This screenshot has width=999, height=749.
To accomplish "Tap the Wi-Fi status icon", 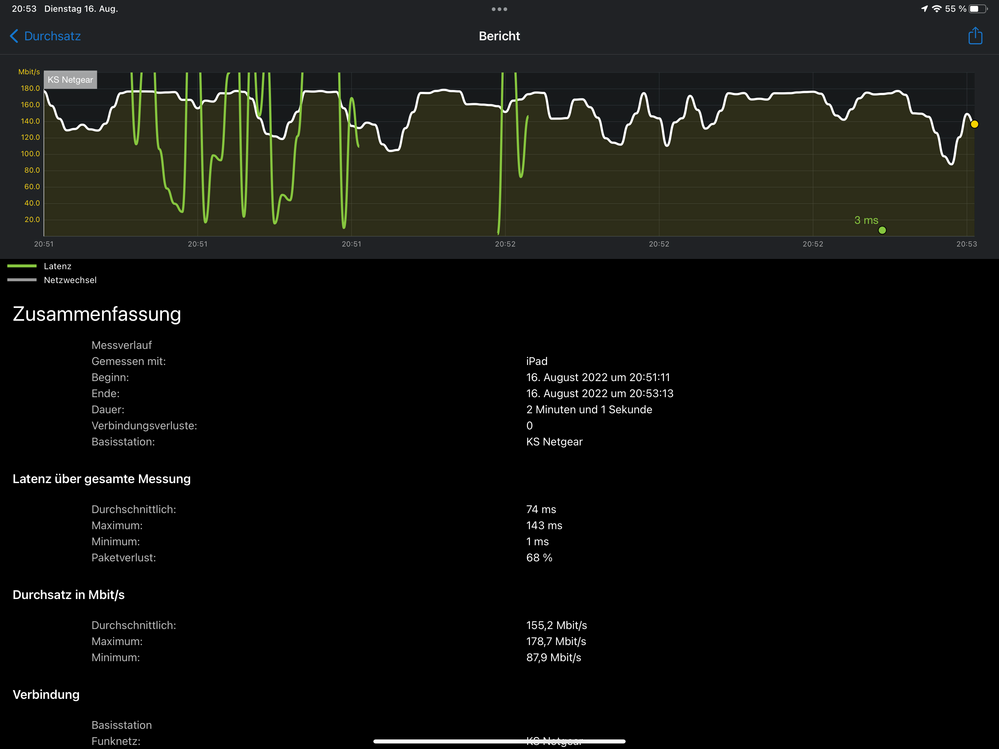I will coord(936,9).
